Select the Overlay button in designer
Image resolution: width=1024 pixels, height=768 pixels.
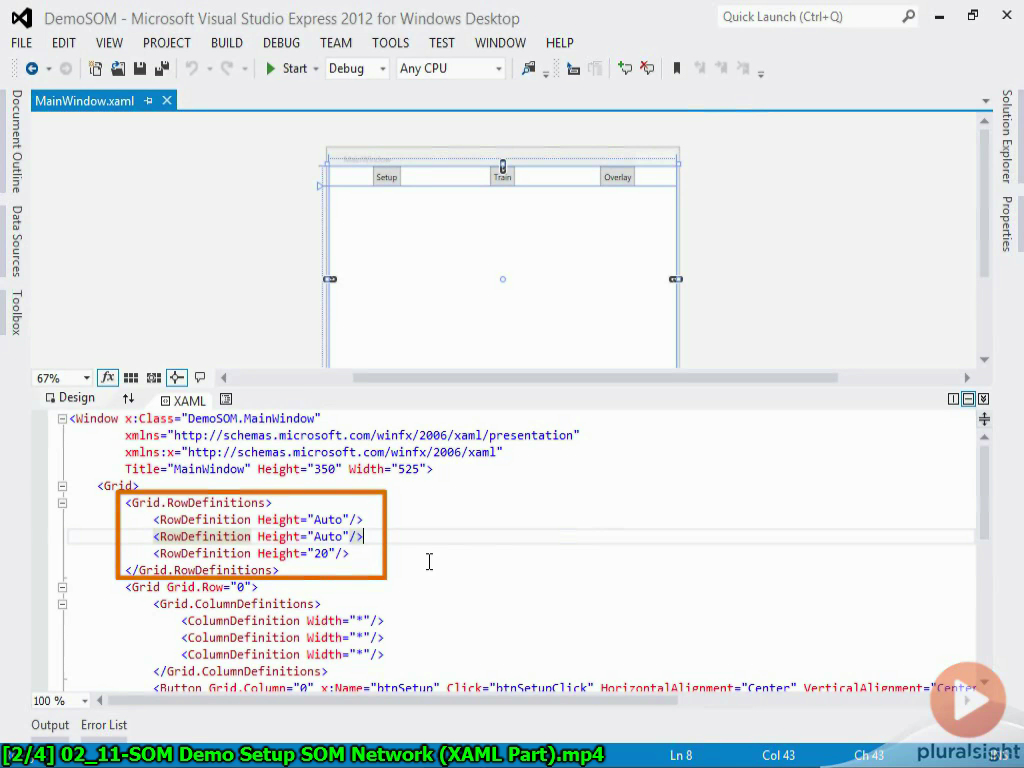click(617, 177)
